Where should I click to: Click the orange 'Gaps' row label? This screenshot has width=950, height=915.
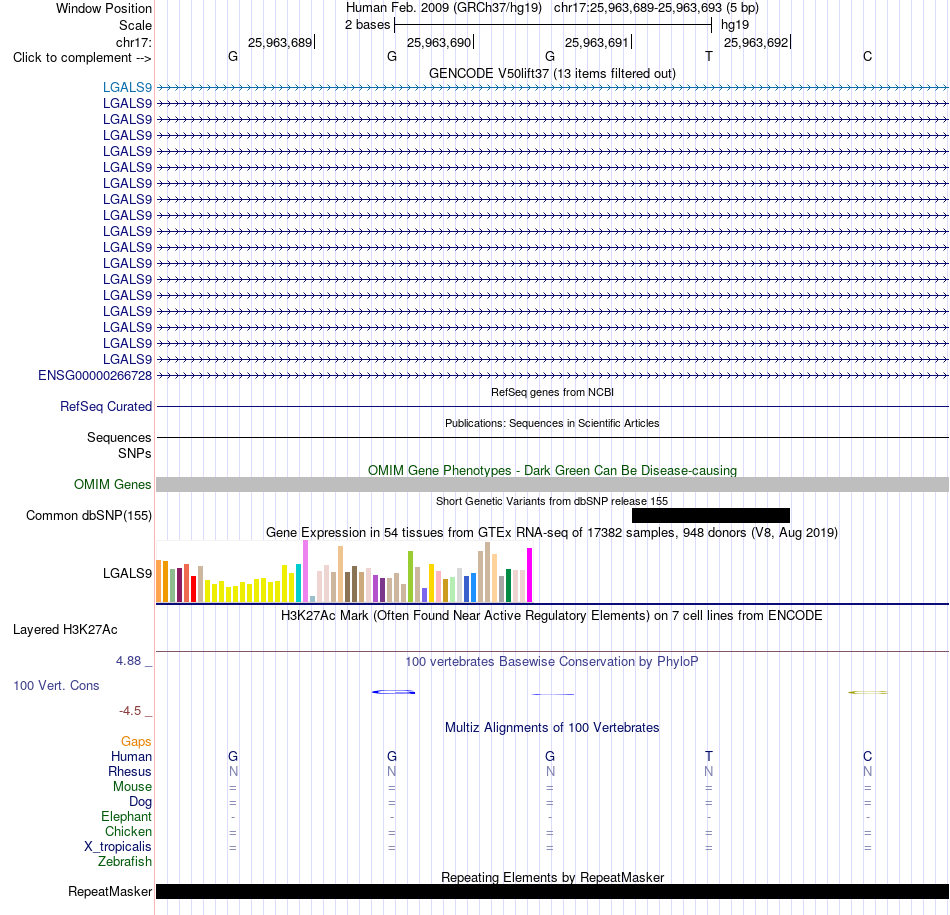coord(136,742)
